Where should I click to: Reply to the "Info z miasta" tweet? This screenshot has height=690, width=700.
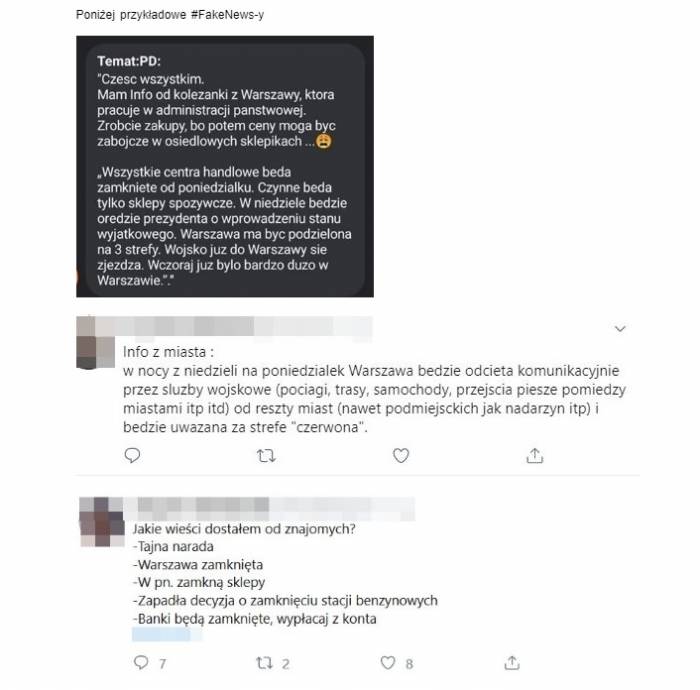click(132, 455)
